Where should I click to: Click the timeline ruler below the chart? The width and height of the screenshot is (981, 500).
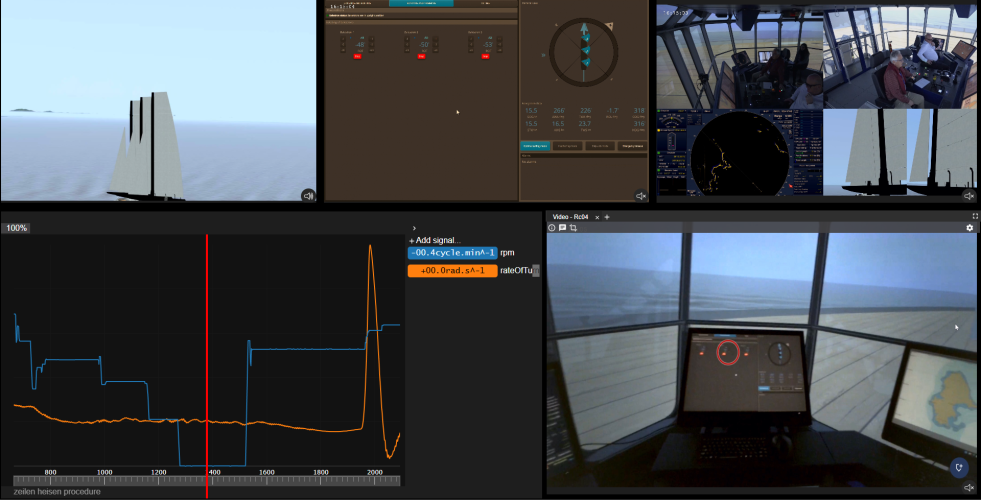(x=206, y=481)
